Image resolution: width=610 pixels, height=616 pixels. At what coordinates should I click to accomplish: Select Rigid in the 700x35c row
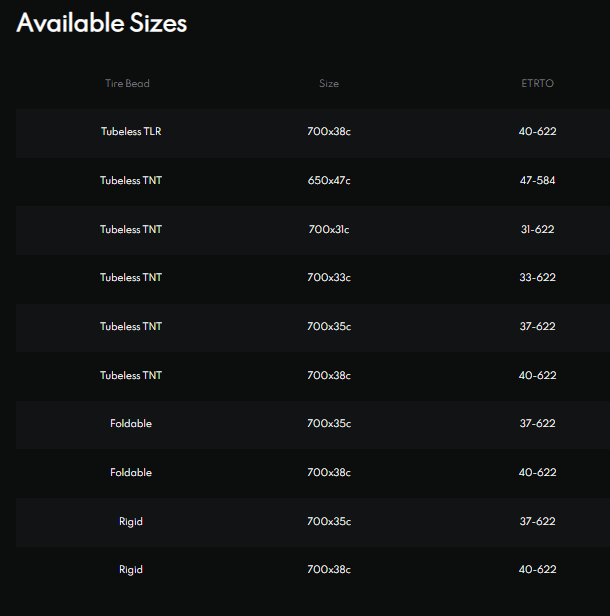pos(131,521)
